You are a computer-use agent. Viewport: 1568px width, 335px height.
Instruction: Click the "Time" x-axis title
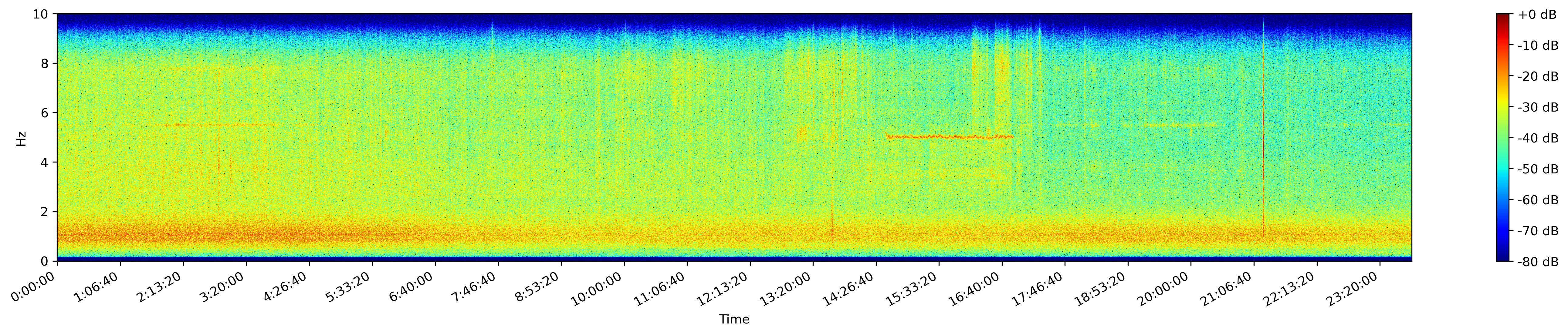[x=734, y=320]
